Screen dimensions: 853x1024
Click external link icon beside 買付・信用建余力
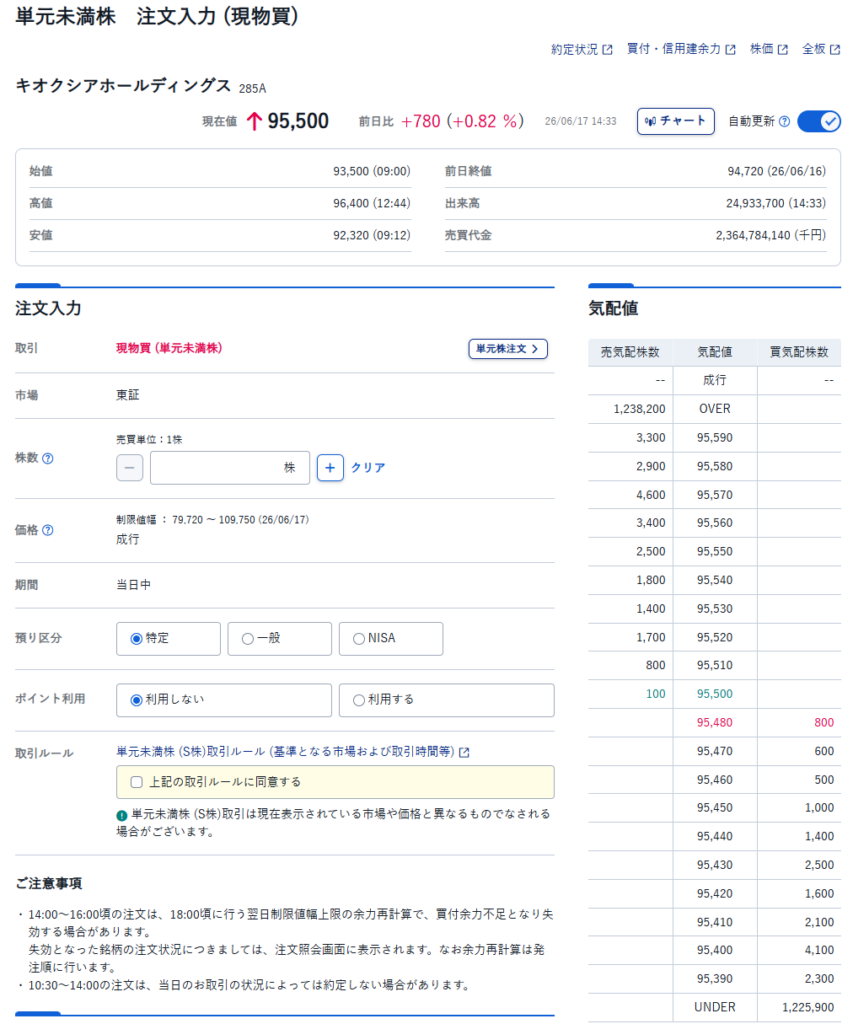point(730,50)
